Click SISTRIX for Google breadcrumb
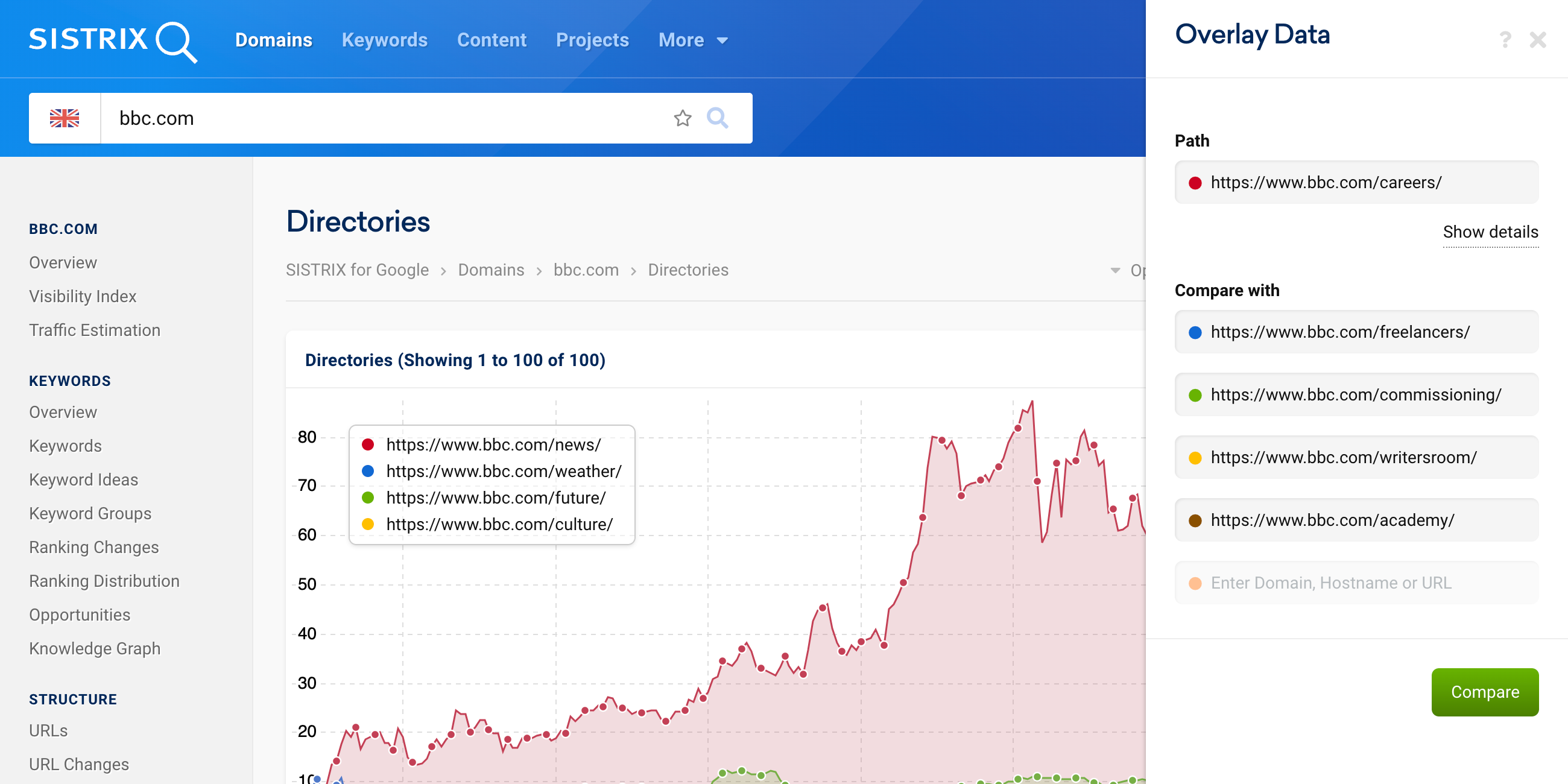 [357, 270]
